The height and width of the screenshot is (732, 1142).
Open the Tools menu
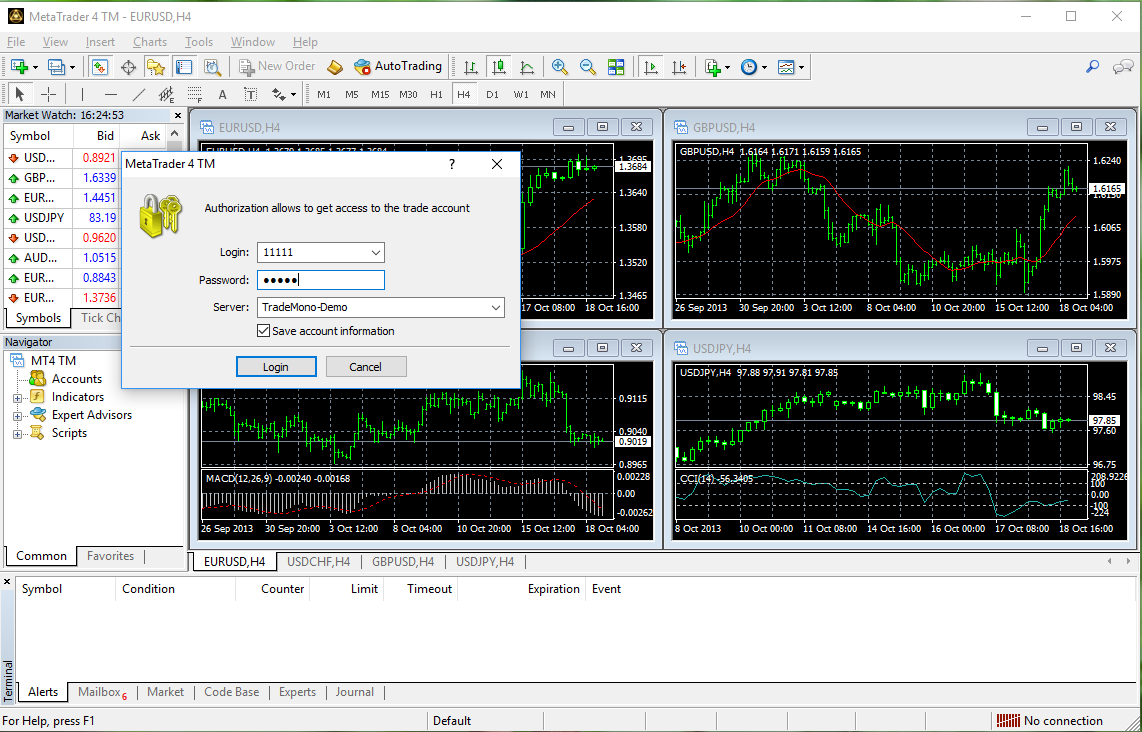(199, 42)
